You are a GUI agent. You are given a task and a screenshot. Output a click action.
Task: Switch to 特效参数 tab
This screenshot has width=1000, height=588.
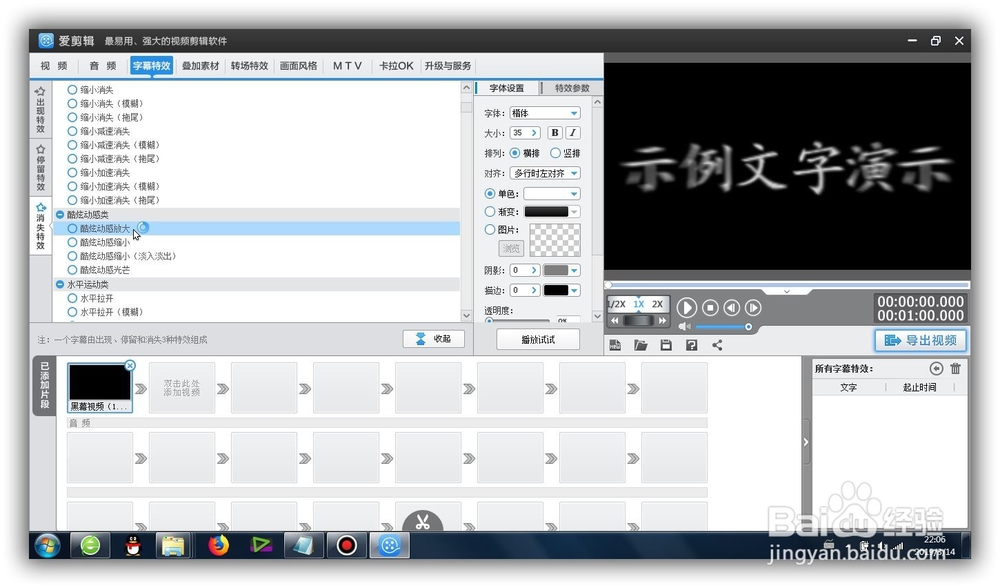click(572, 88)
